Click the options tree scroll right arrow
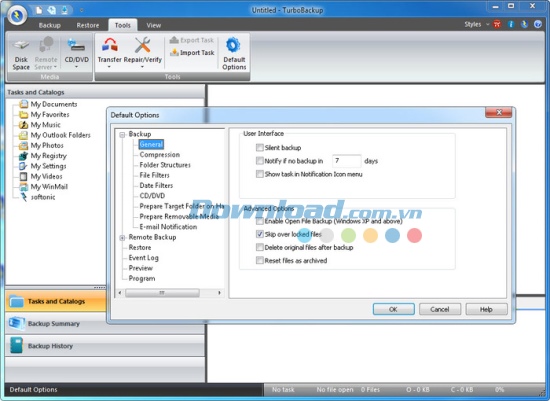Viewport: 550px width, 401px height. 219,293
